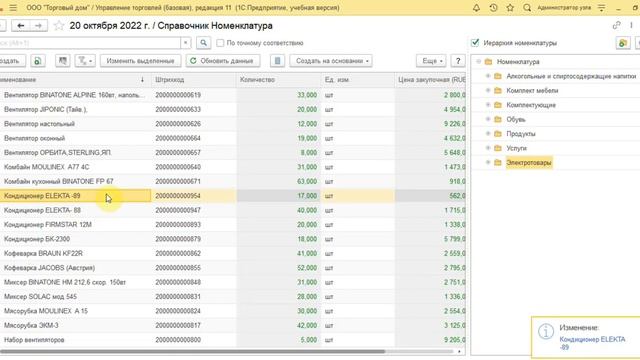This screenshot has height=360, width=640.
Task: Click the horizontal scrollbar of the list
Action: click(x=192, y=351)
